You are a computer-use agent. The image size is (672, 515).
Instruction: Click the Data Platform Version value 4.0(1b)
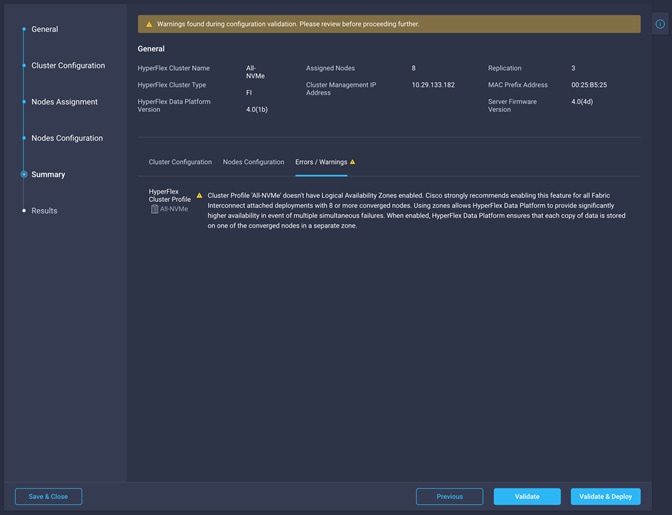pyautogui.click(x=257, y=109)
